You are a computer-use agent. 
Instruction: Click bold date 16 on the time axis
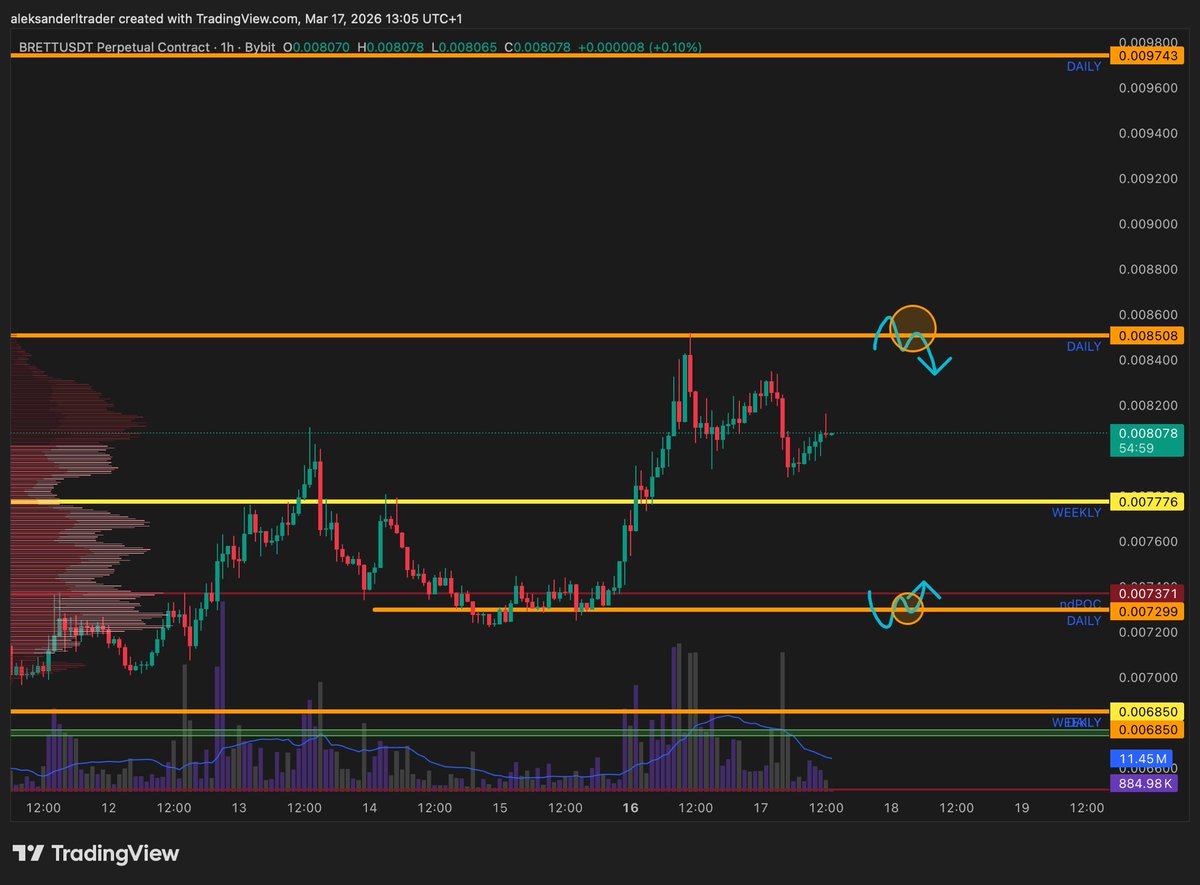630,807
